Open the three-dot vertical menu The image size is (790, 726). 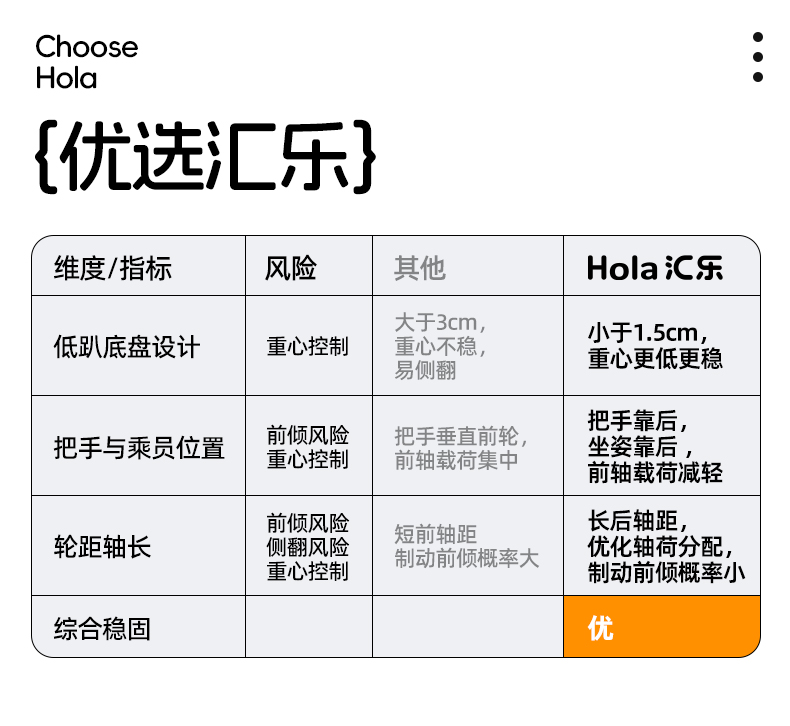pos(758,58)
